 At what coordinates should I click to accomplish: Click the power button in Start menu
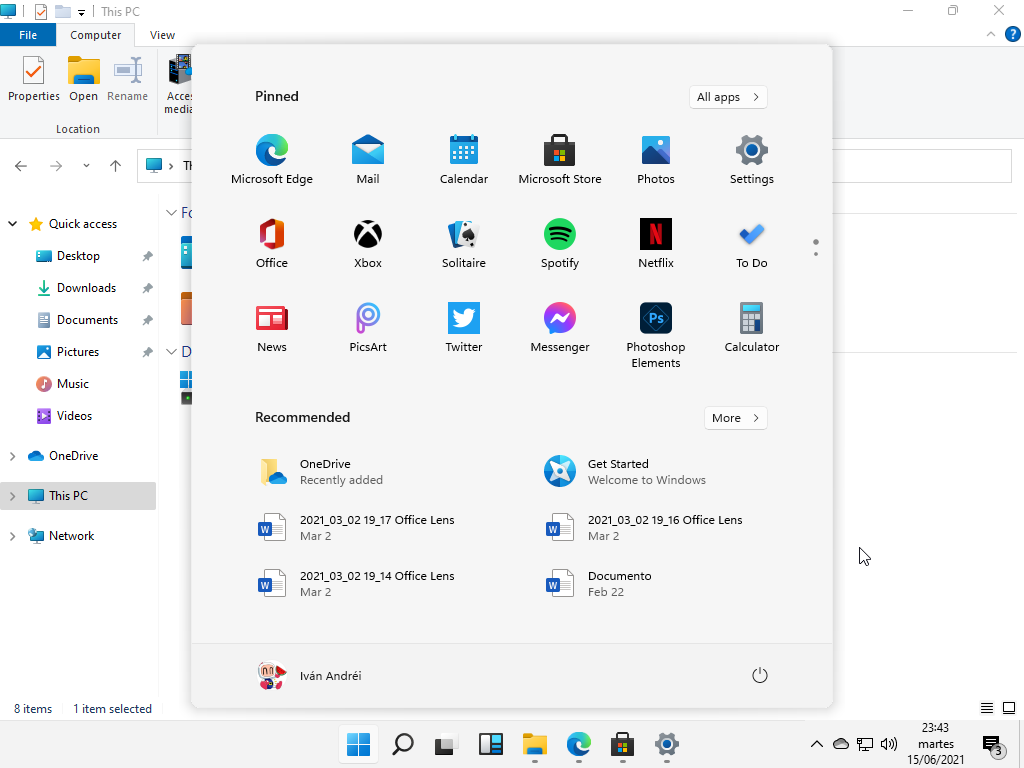pyautogui.click(x=760, y=675)
